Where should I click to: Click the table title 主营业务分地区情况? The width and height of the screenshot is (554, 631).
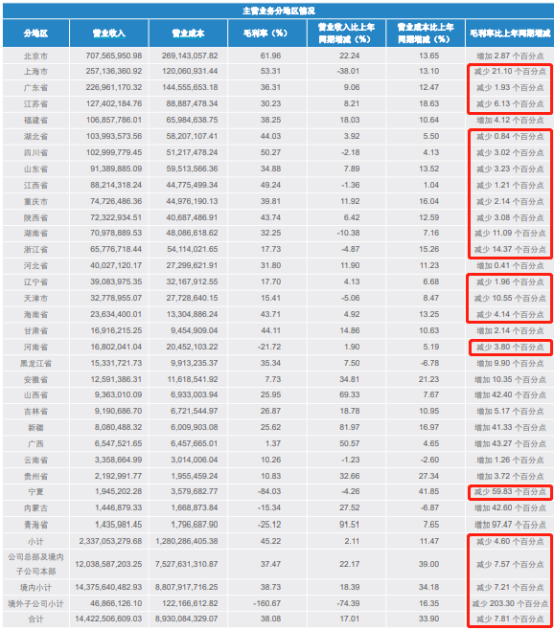[x=278, y=11]
